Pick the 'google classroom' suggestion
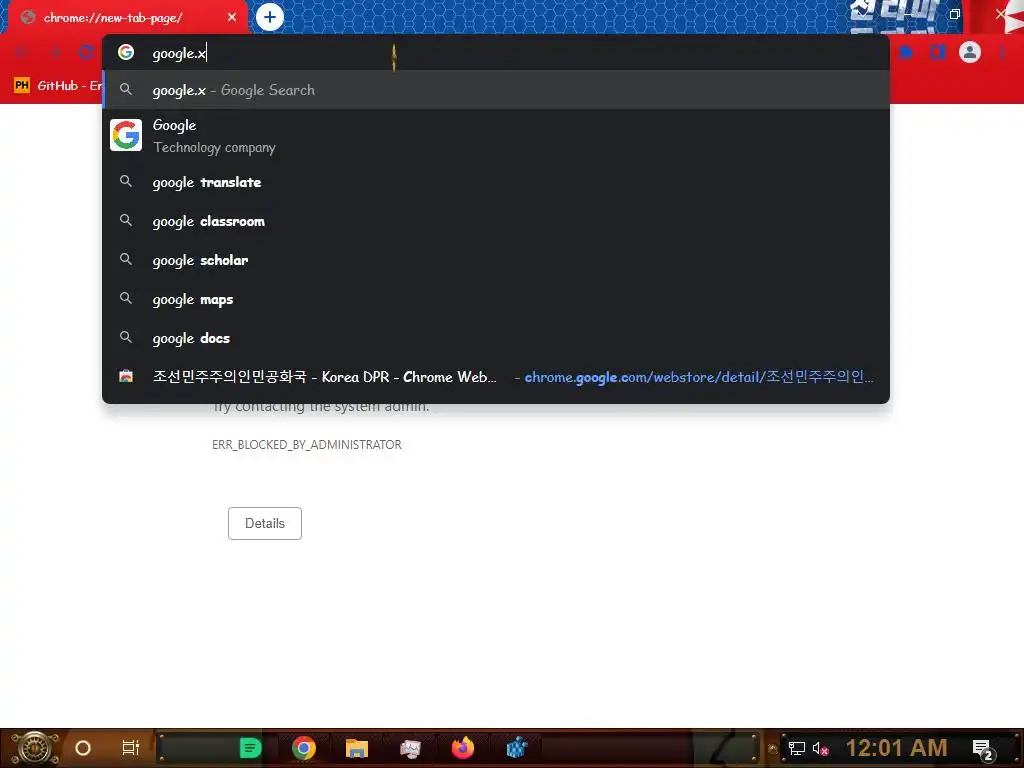 point(496,221)
